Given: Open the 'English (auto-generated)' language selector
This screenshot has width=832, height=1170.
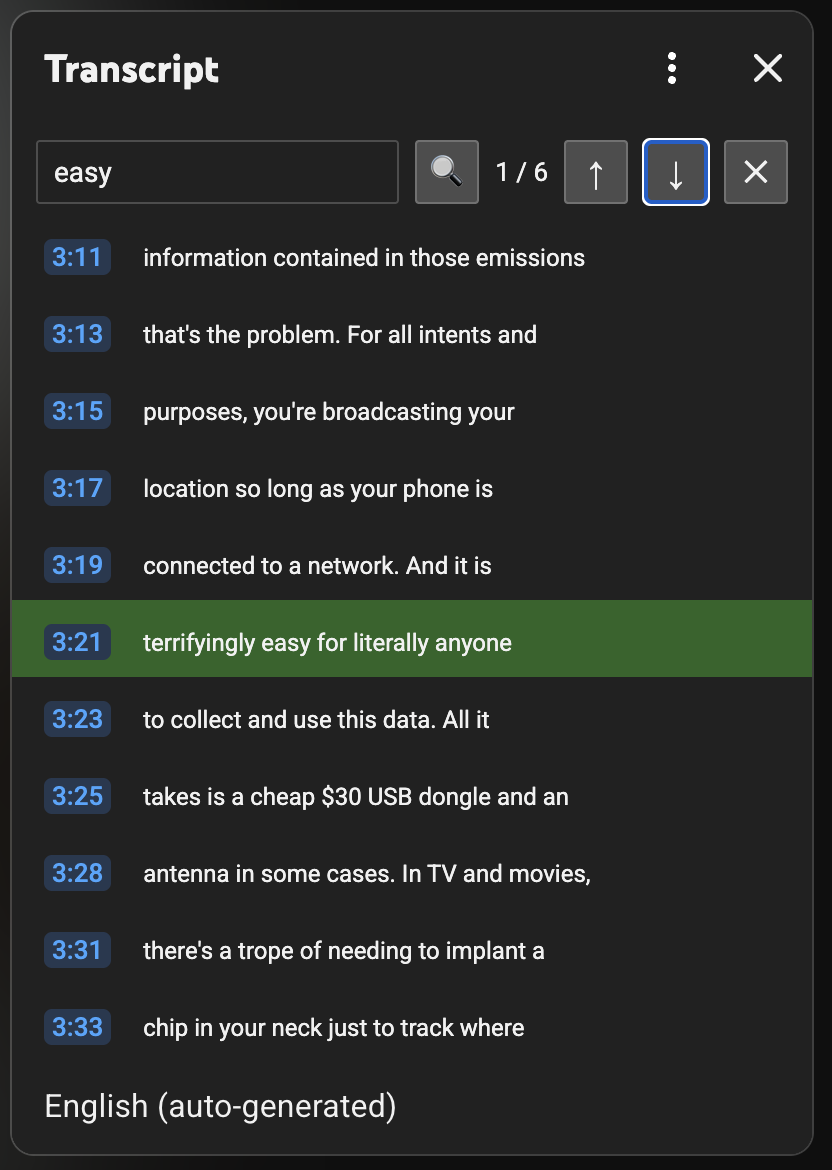Looking at the screenshot, I should [219, 1106].
